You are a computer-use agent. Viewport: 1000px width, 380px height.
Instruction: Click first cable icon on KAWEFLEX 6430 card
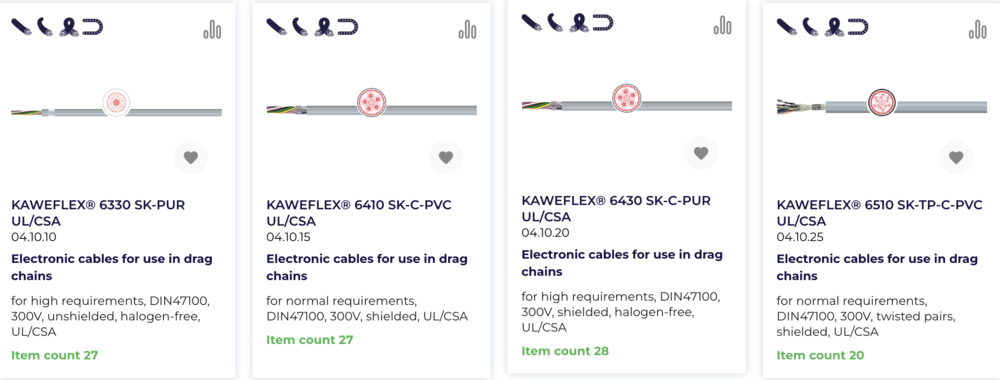(x=531, y=22)
